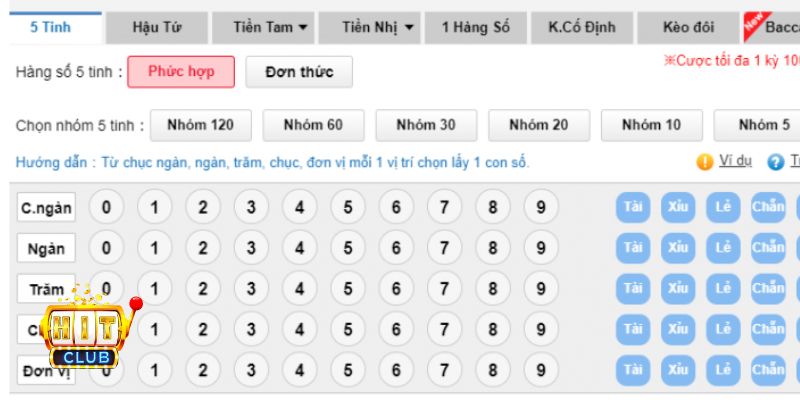
Task: Choose the Nhóm 120 group button
Action: (x=200, y=125)
